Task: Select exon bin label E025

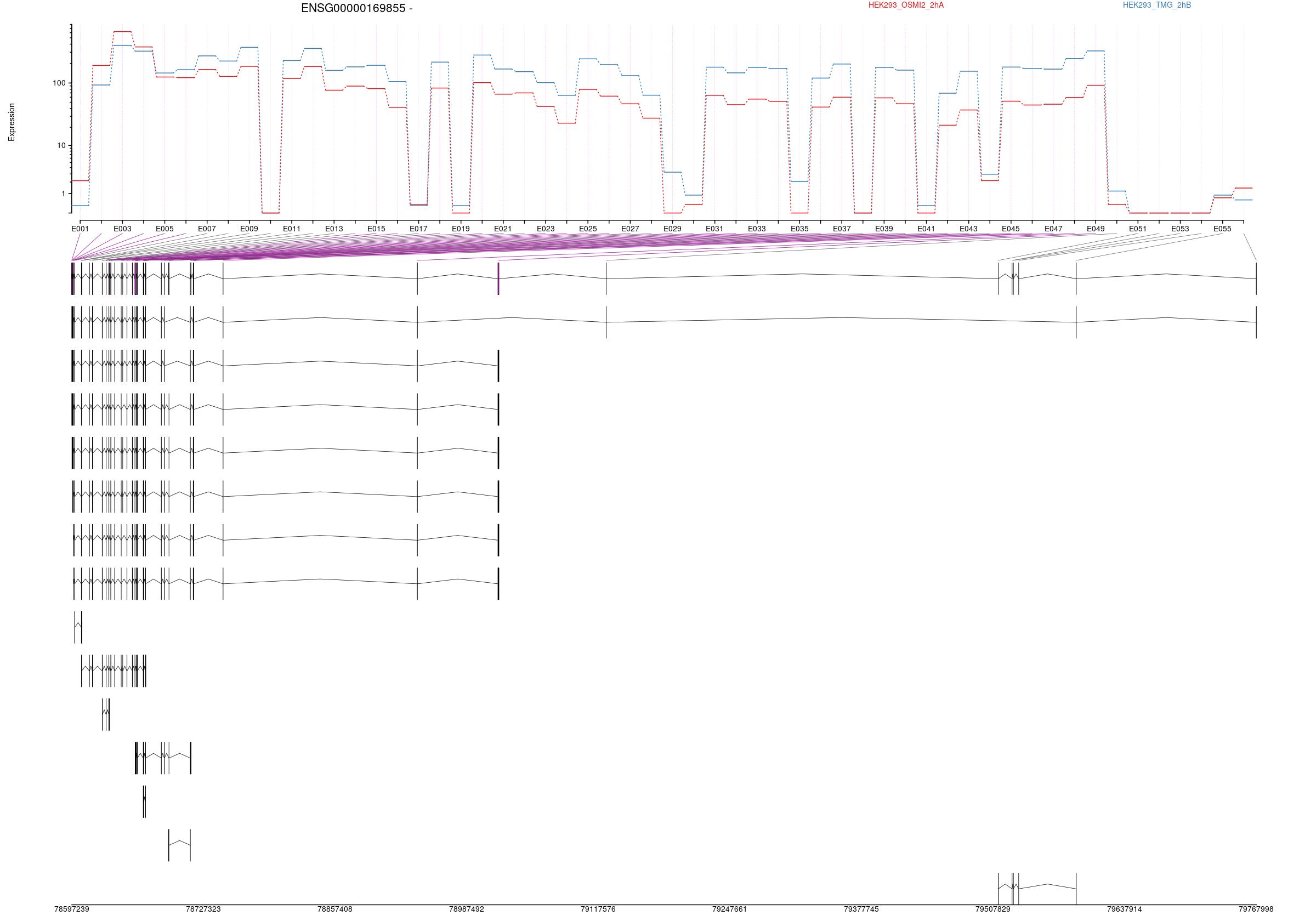Action: [x=588, y=229]
